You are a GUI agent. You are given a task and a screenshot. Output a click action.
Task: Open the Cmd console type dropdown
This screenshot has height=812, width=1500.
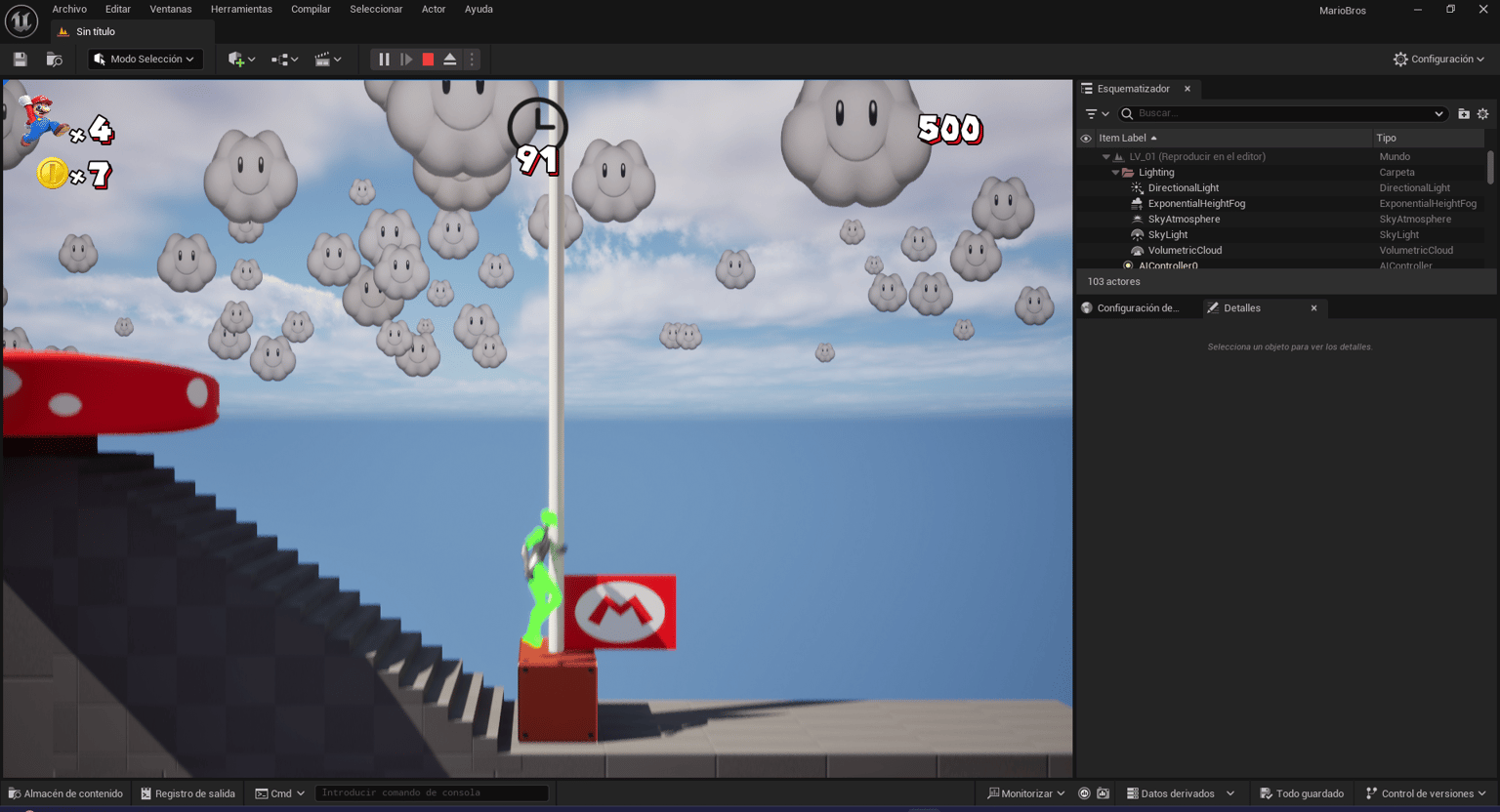pos(280,793)
